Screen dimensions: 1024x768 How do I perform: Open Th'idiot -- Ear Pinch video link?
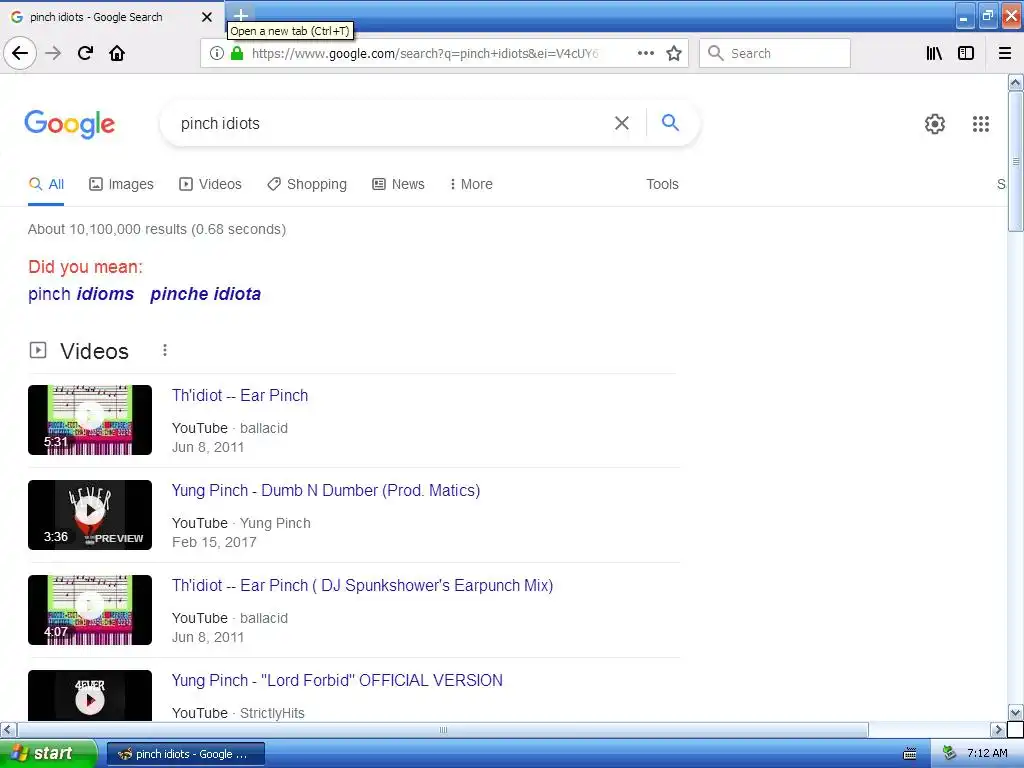point(240,395)
